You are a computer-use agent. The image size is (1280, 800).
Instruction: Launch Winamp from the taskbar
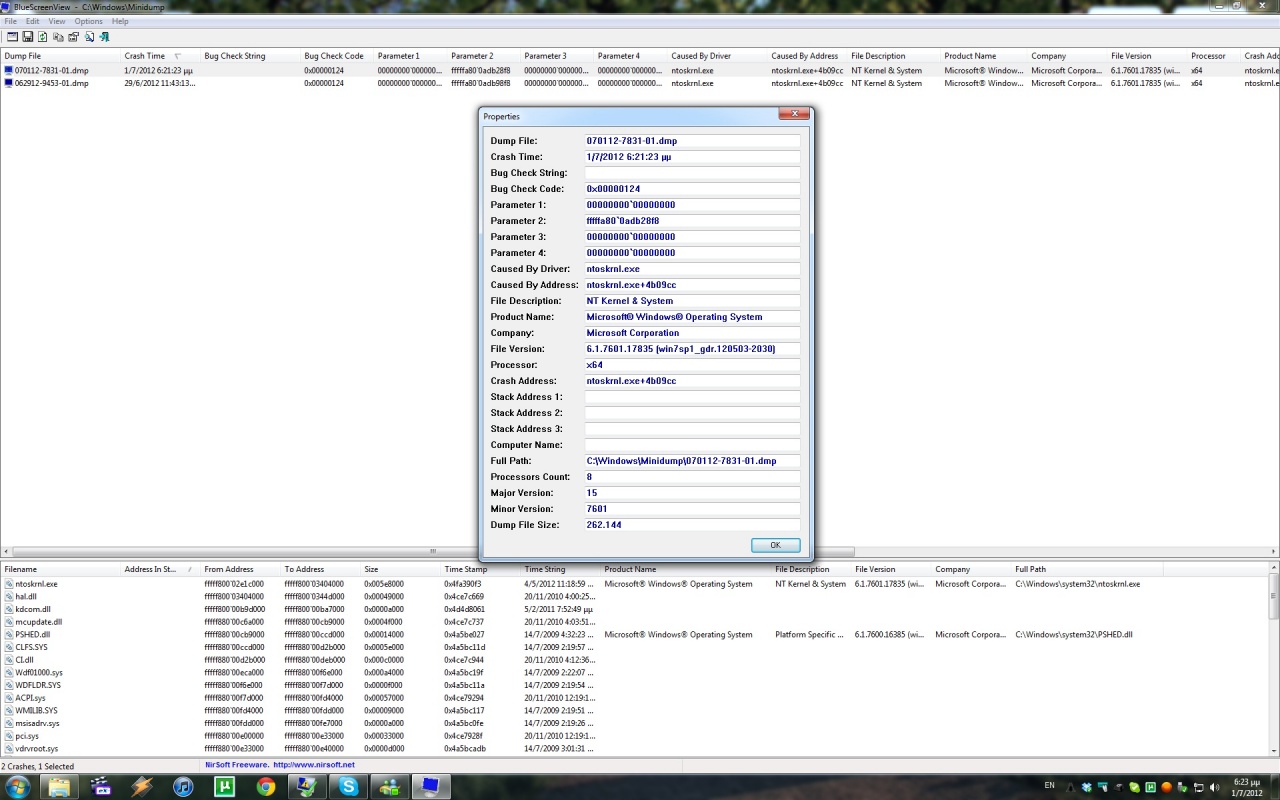pos(142,787)
